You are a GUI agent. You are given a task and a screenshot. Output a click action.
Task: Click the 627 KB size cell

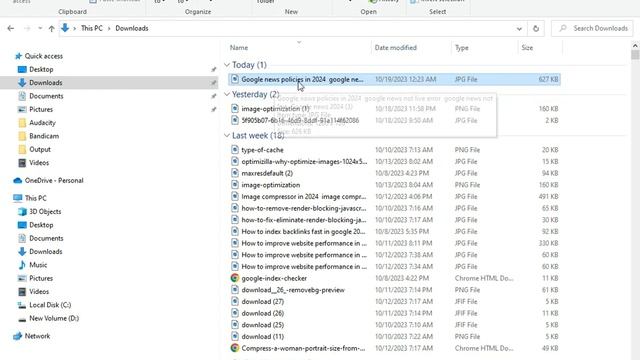point(548,79)
